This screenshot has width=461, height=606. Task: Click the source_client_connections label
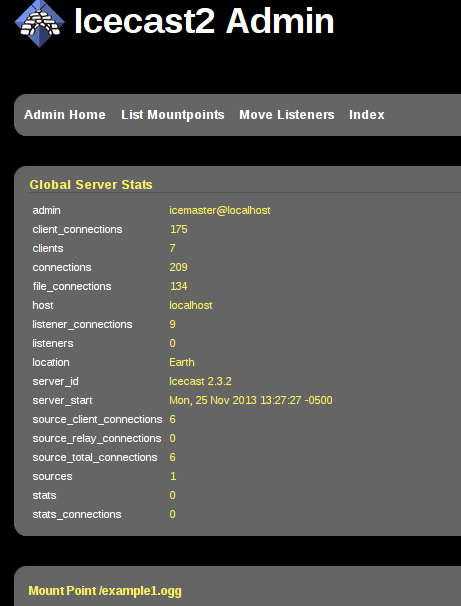[x=97, y=419]
